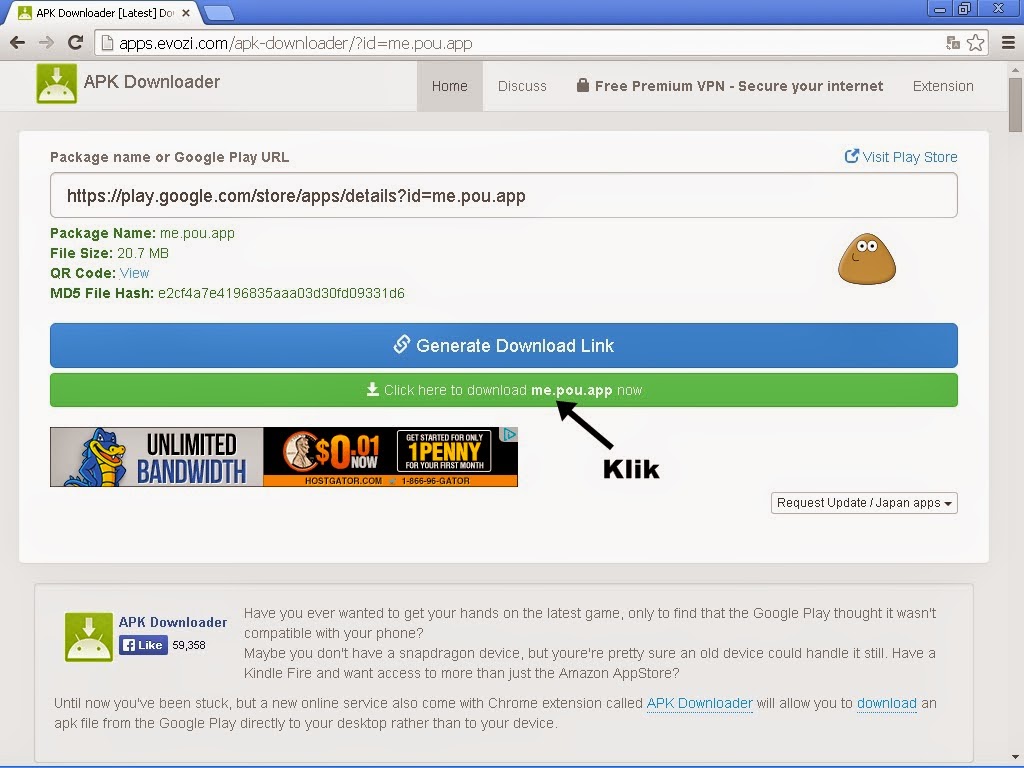Click here to download me.pou.app button
The height and width of the screenshot is (768, 1024).
point(504,390)
